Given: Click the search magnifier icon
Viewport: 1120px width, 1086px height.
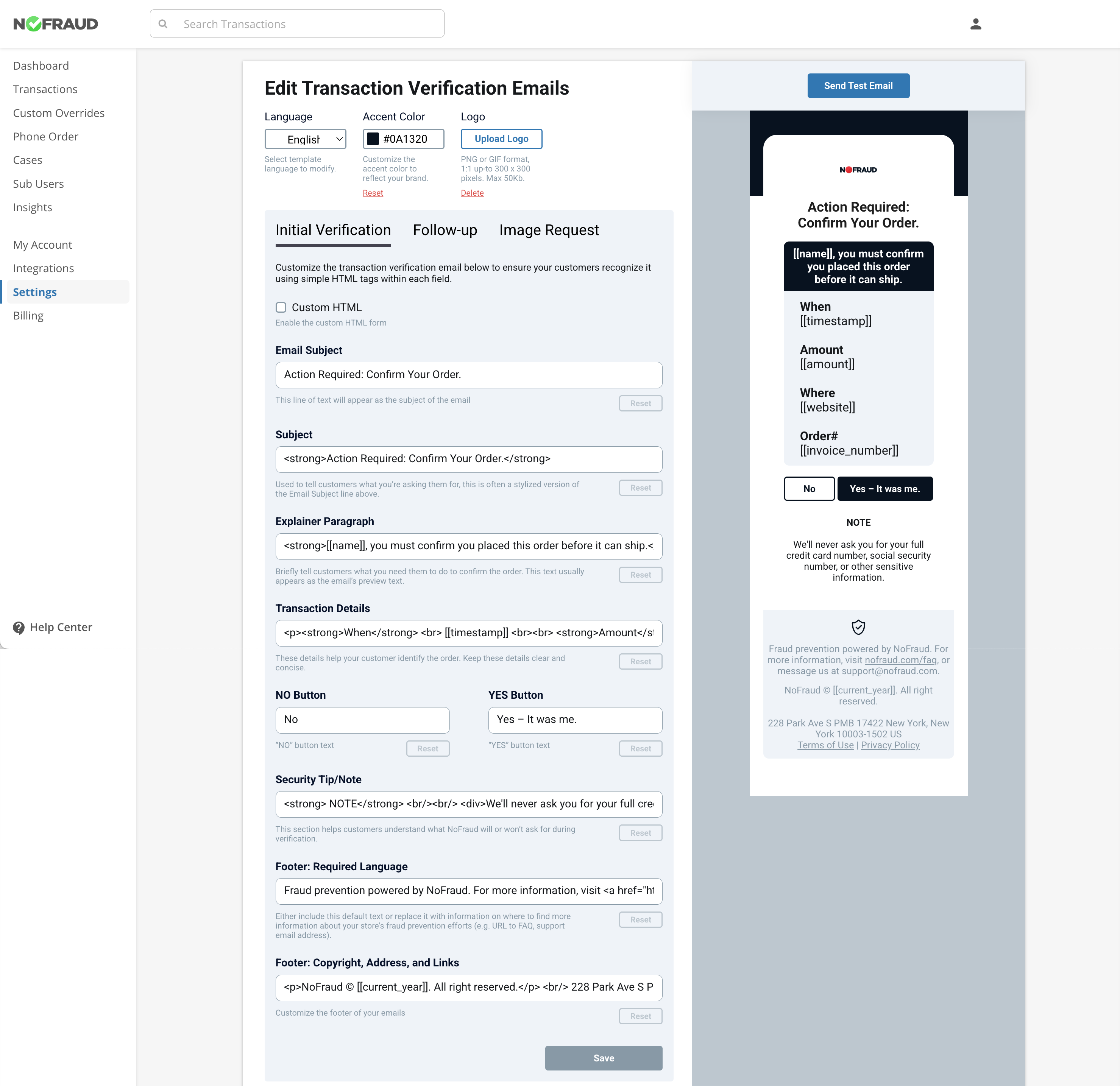Looking at the screenshot, I should click(163, 23).
